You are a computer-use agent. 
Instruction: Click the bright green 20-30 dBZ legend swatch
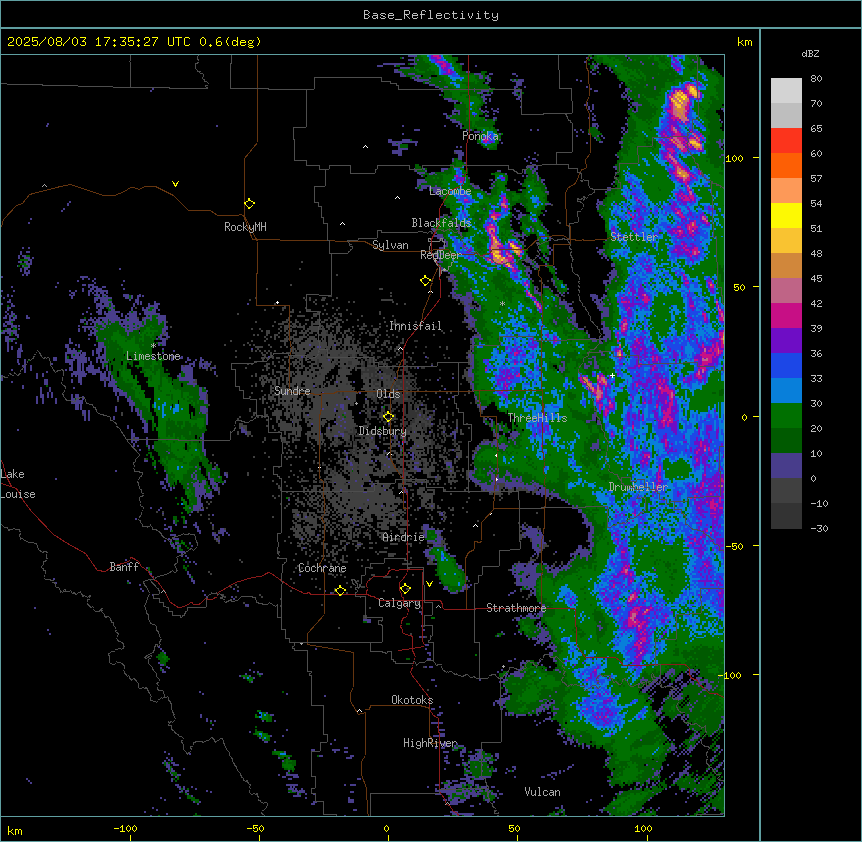[786, 416]
